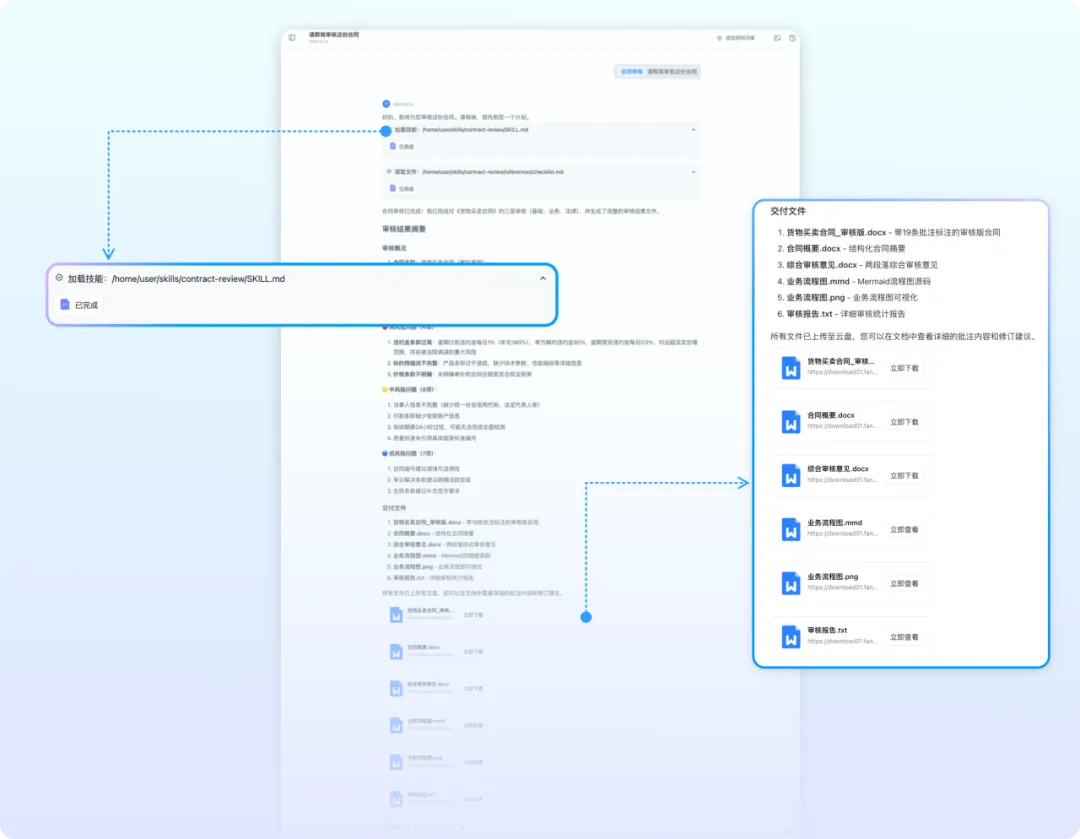Click the icon left of the history clock
Viewport: 1080px width, 839px height.
point(777,38)
